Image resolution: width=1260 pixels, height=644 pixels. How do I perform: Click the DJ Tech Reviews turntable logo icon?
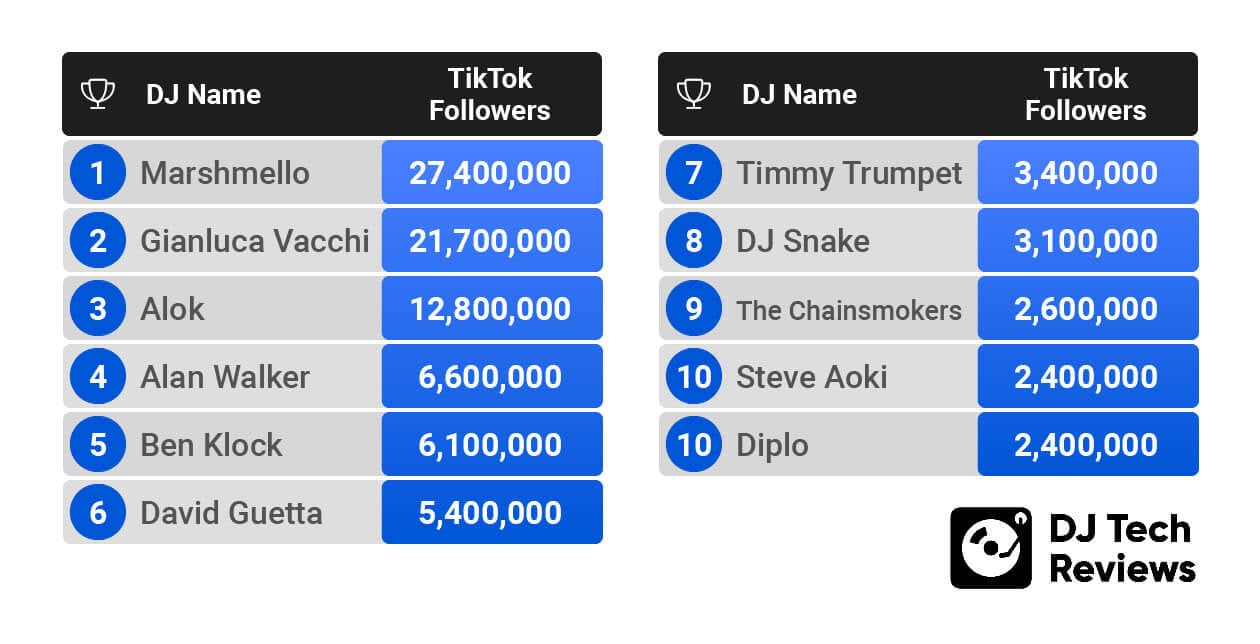(990, 547)
